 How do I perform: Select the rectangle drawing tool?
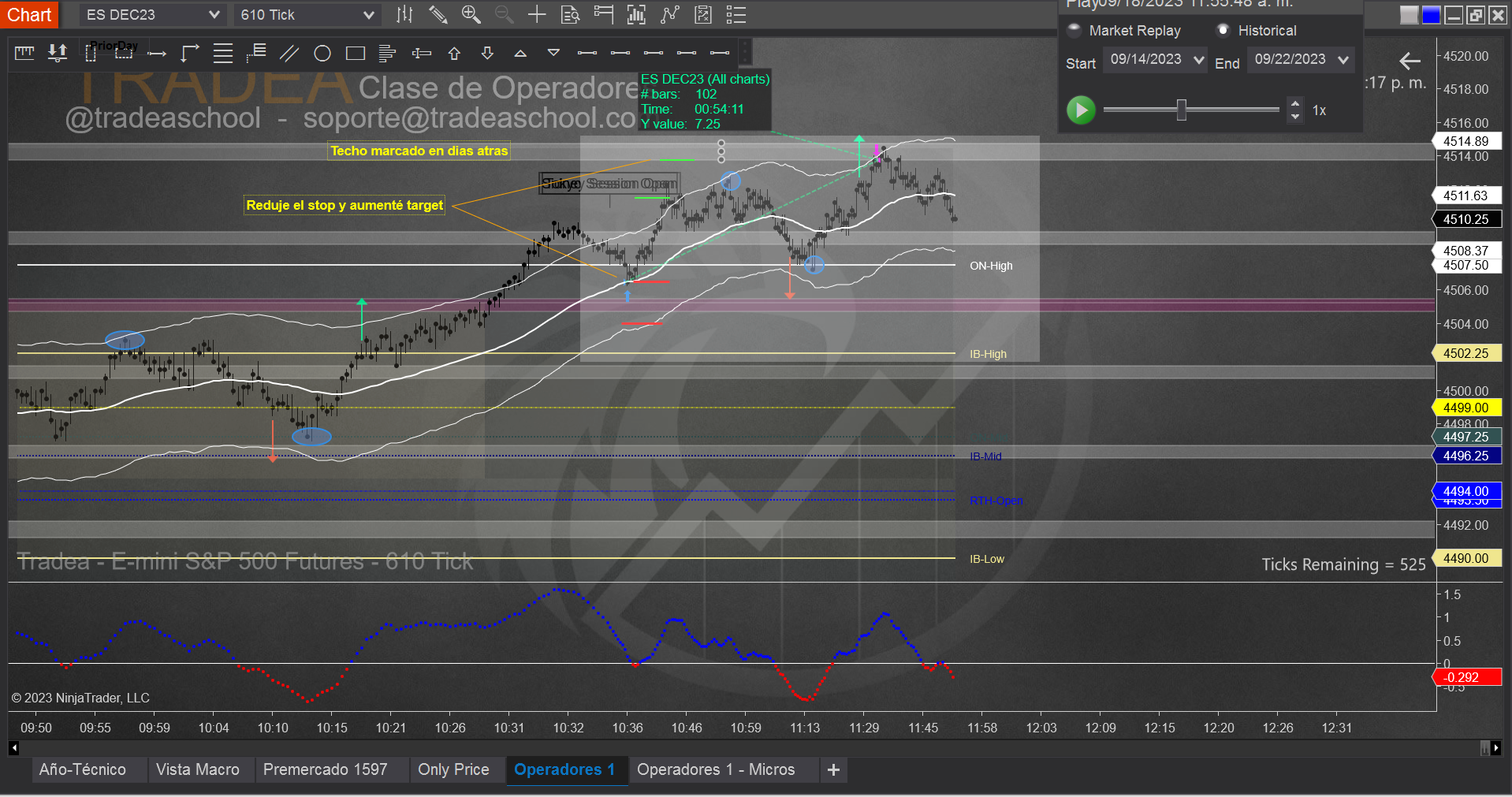click(x=356, y=53)
